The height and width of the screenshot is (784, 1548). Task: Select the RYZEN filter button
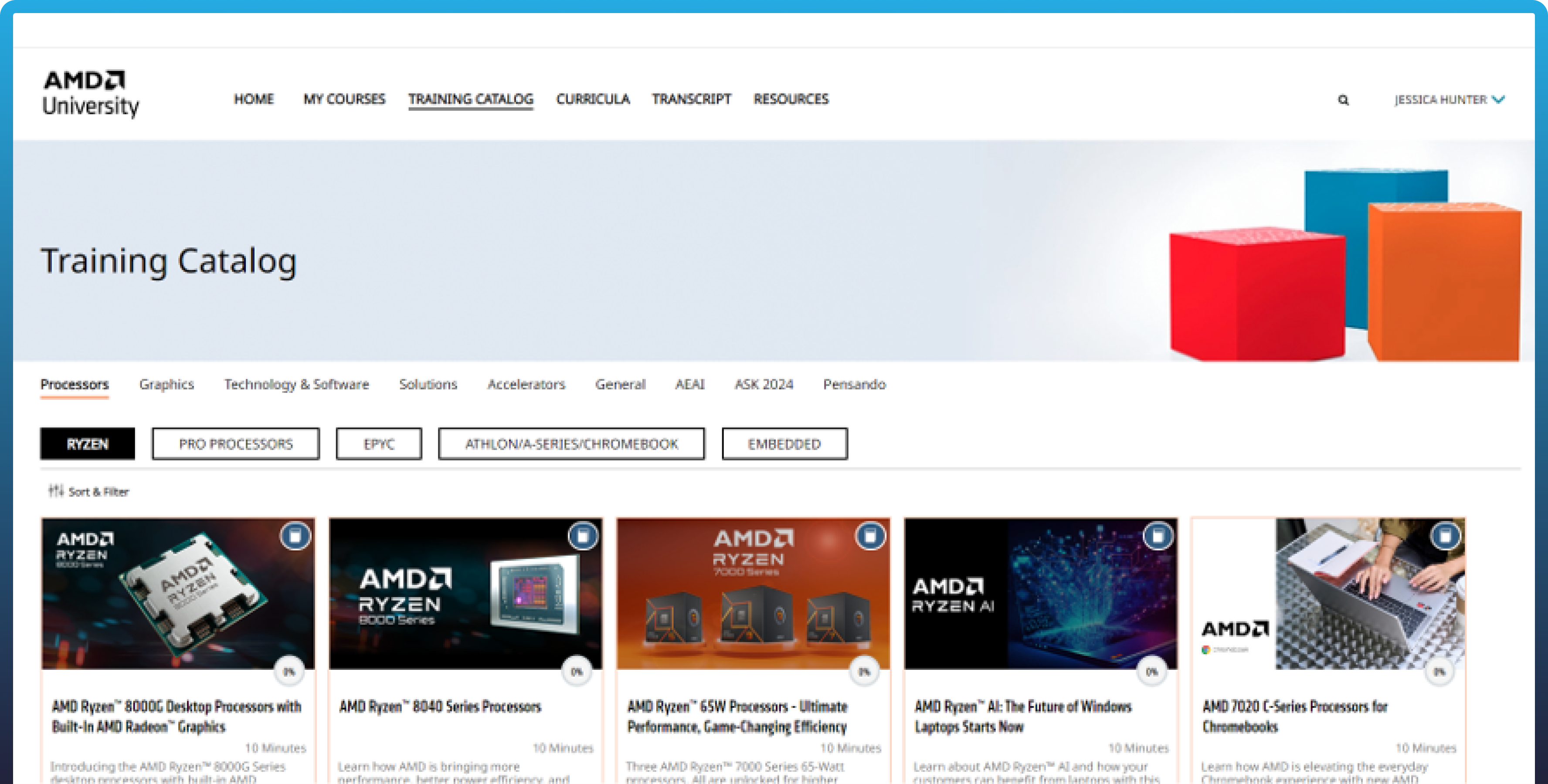[88, 444]
